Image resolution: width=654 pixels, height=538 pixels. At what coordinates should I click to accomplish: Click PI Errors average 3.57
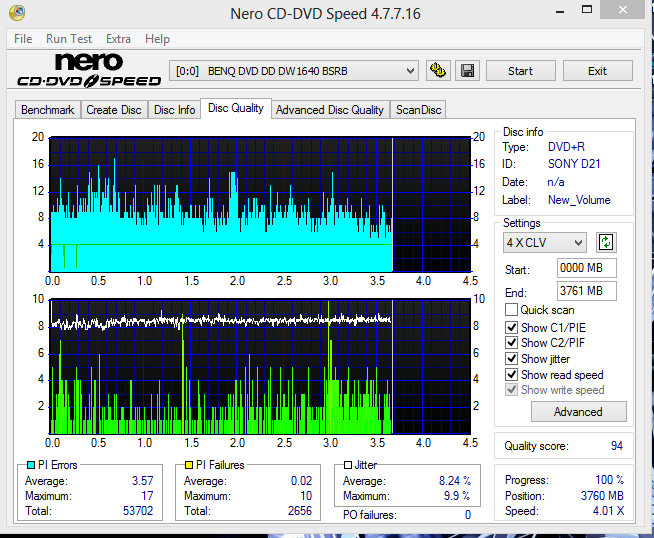coord(143,481)
